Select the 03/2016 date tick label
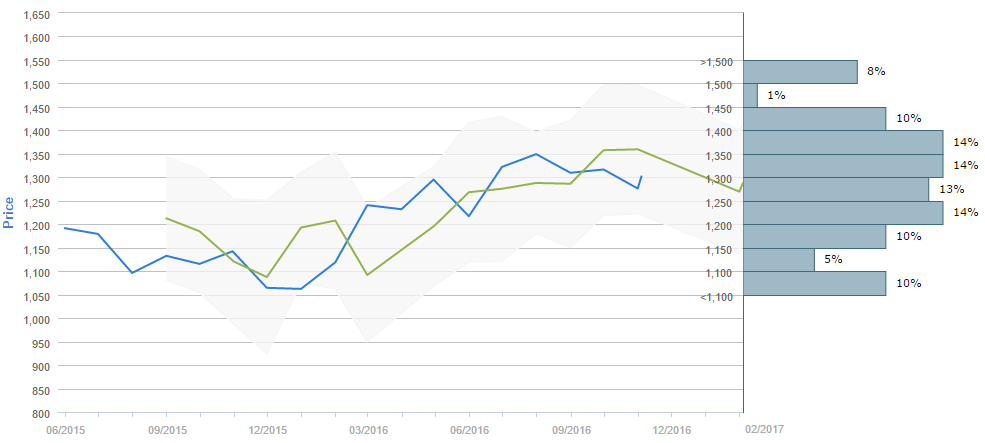Image resolution: width=985 pixels, height=443 pixels. pos(368,430)
